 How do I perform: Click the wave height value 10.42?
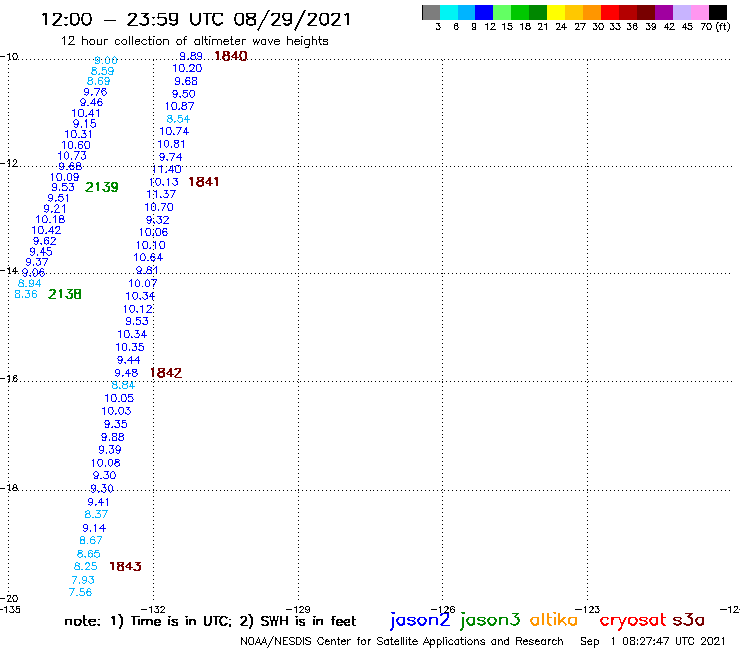[x=46, y=231]
